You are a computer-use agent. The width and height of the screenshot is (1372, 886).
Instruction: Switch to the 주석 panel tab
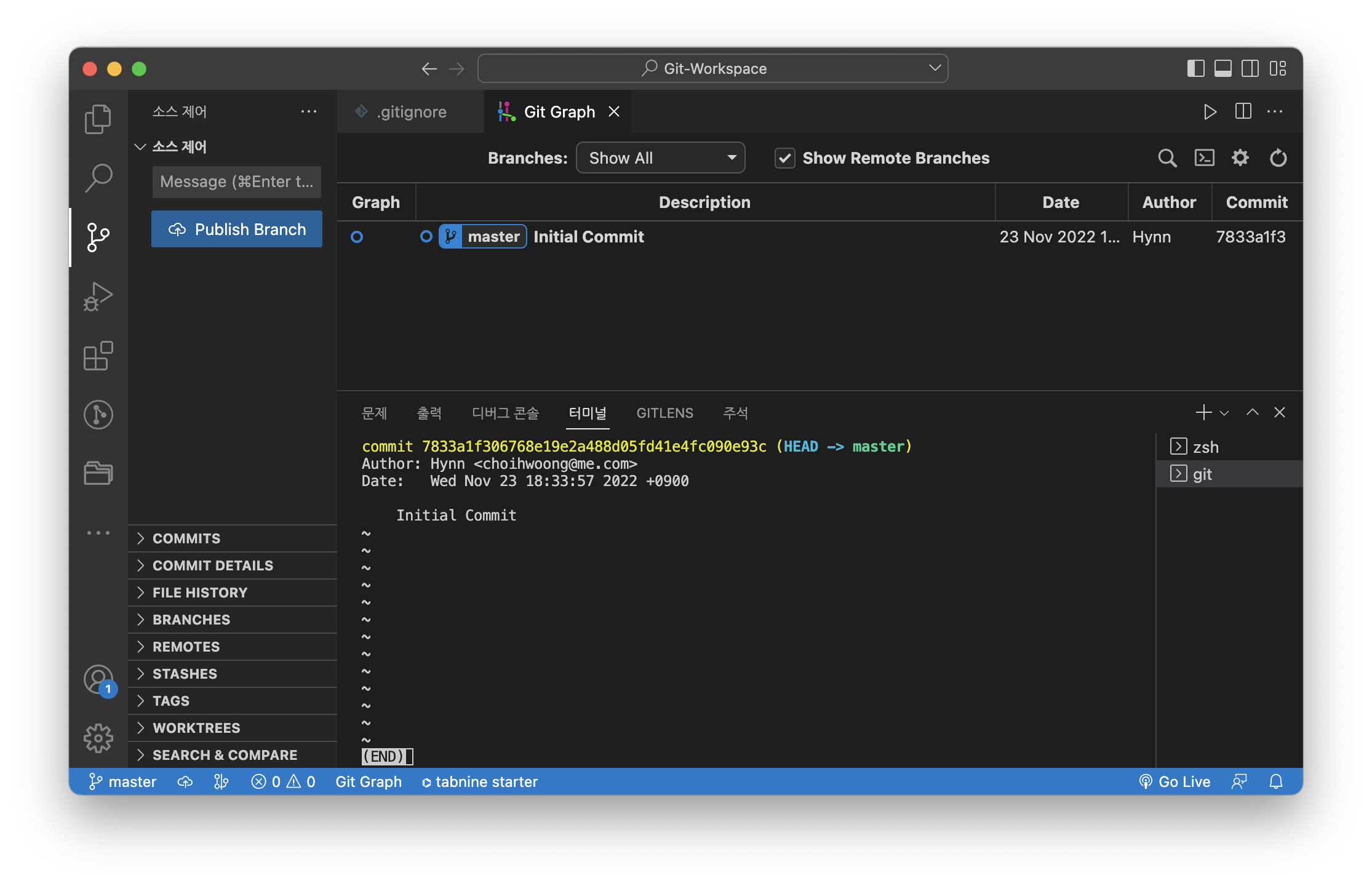[735, 413]
